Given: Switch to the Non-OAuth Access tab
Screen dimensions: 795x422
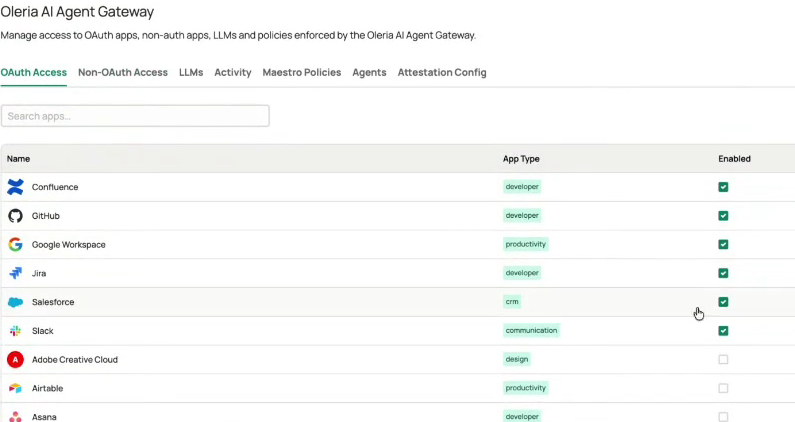Looking at the screenshot, I should [123, 73].
